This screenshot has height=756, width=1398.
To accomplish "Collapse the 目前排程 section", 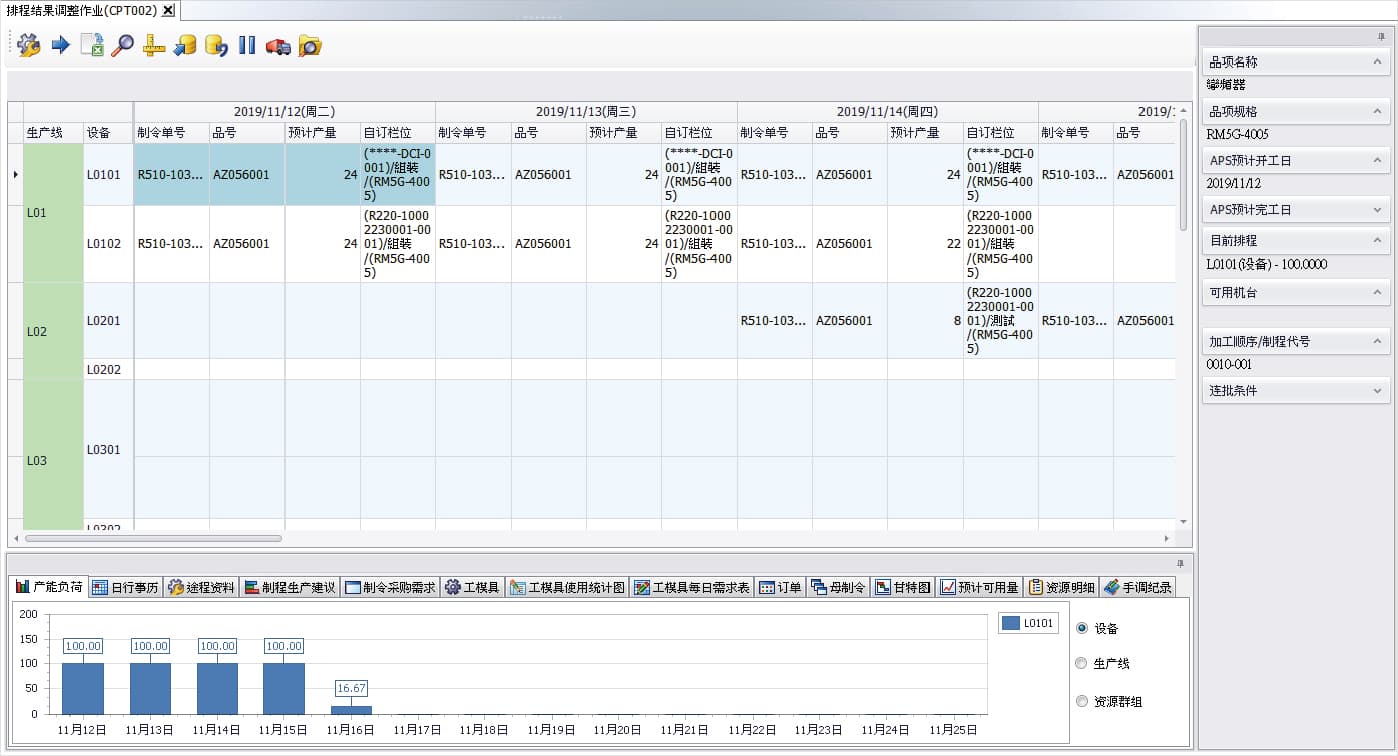I will 1377,241.
